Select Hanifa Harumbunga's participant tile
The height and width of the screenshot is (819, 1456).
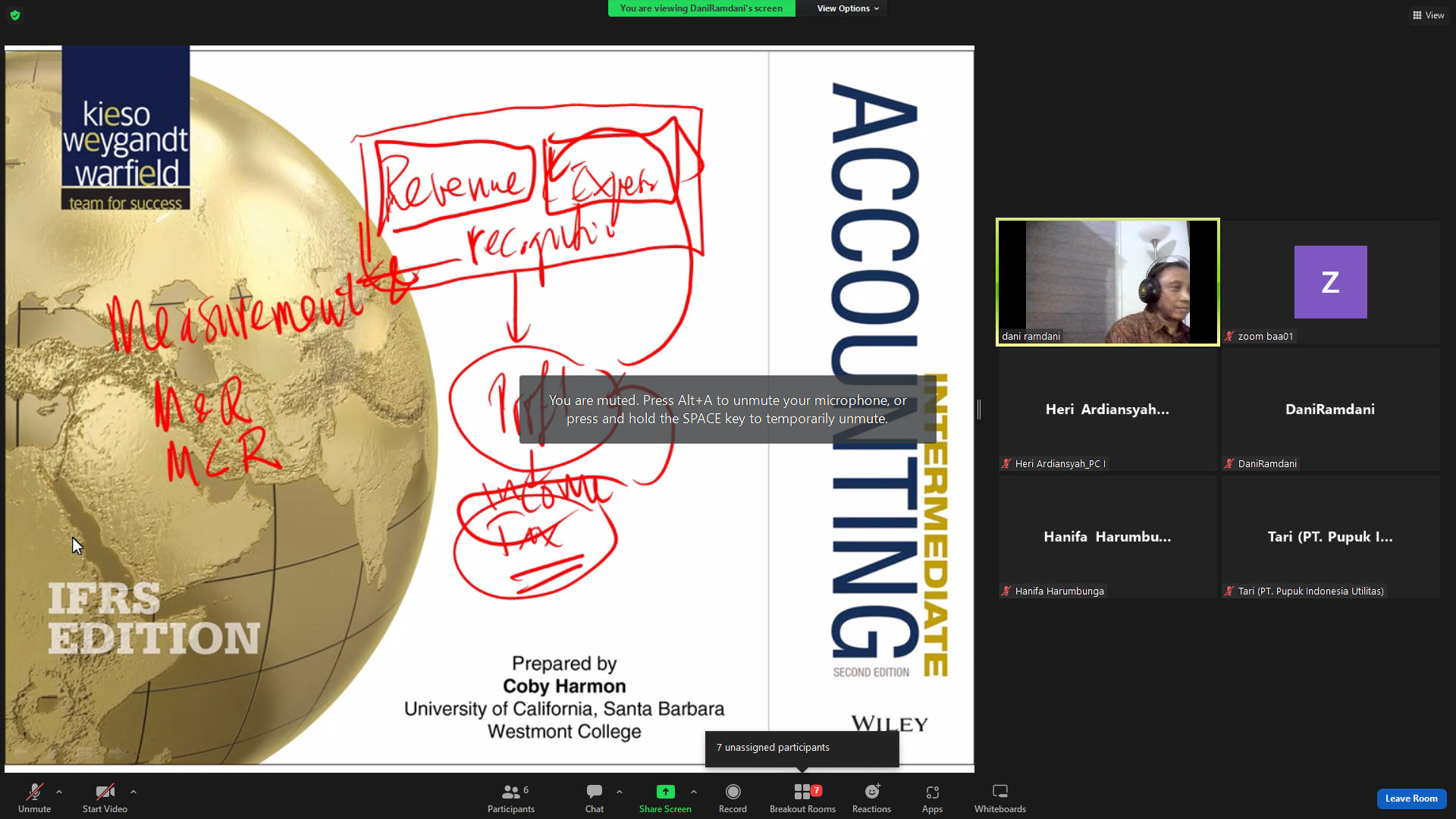click(1107, 537)
